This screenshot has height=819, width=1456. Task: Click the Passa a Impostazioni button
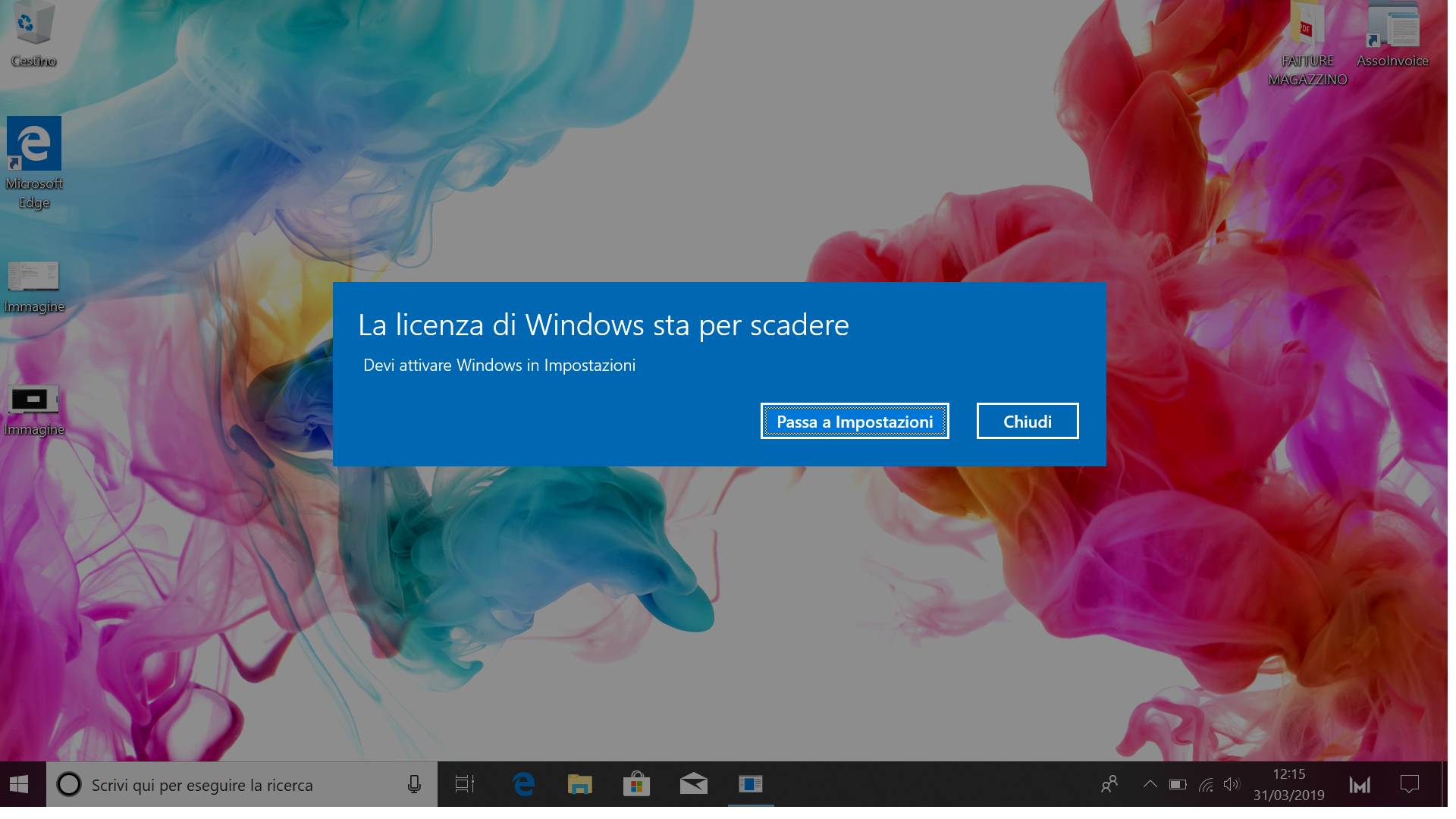(855, 421)
